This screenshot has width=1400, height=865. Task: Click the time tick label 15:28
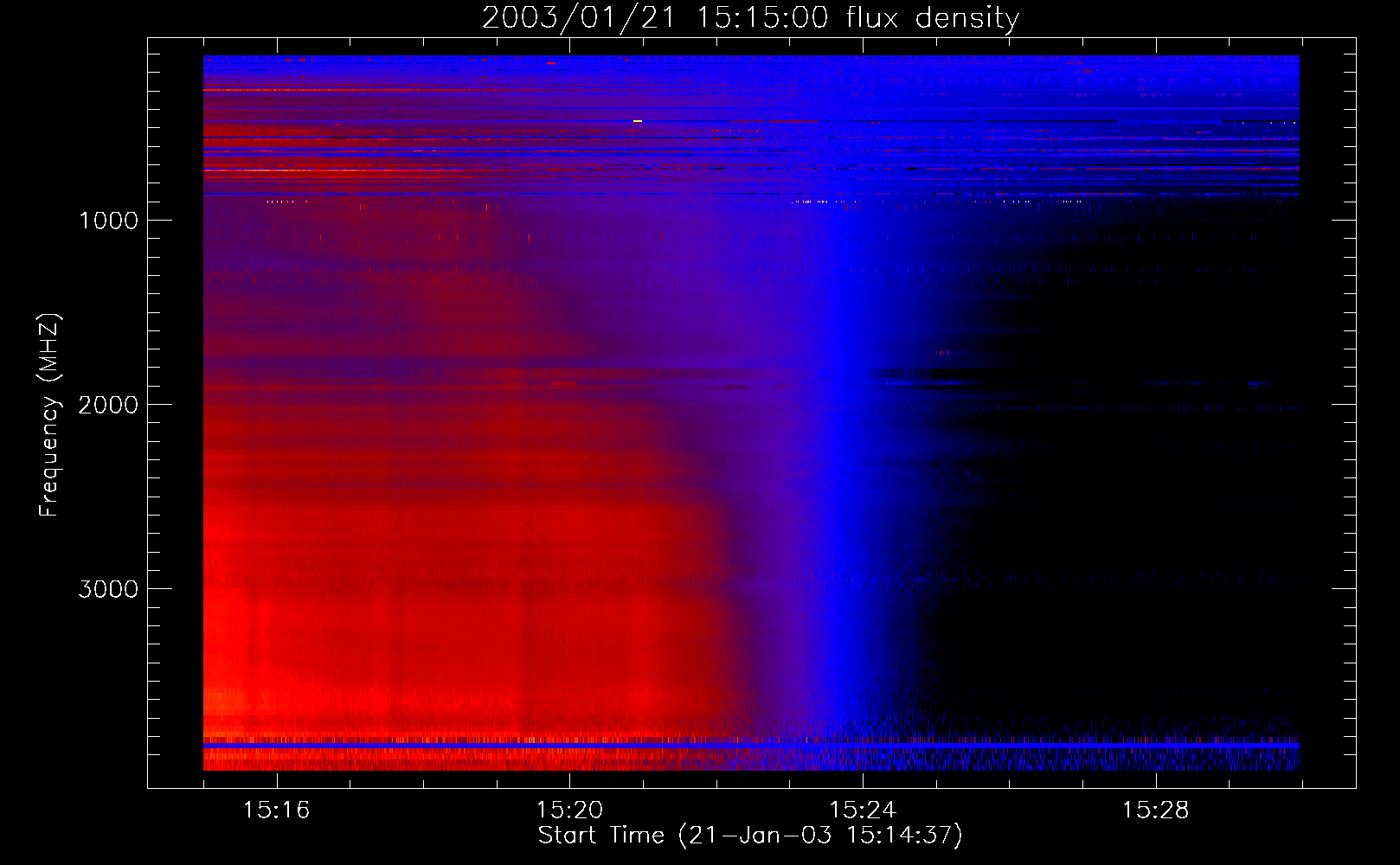(1156, 811)
